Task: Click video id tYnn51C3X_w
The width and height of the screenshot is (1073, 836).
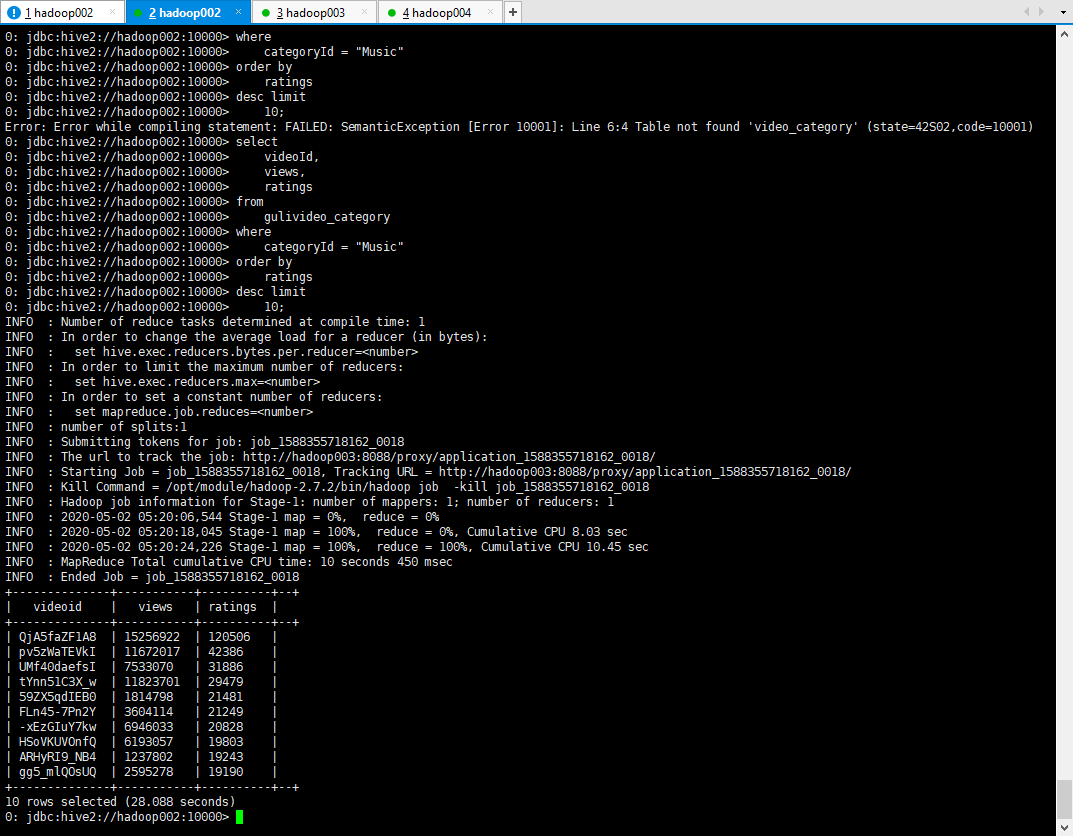Action: tap(57, 682)
